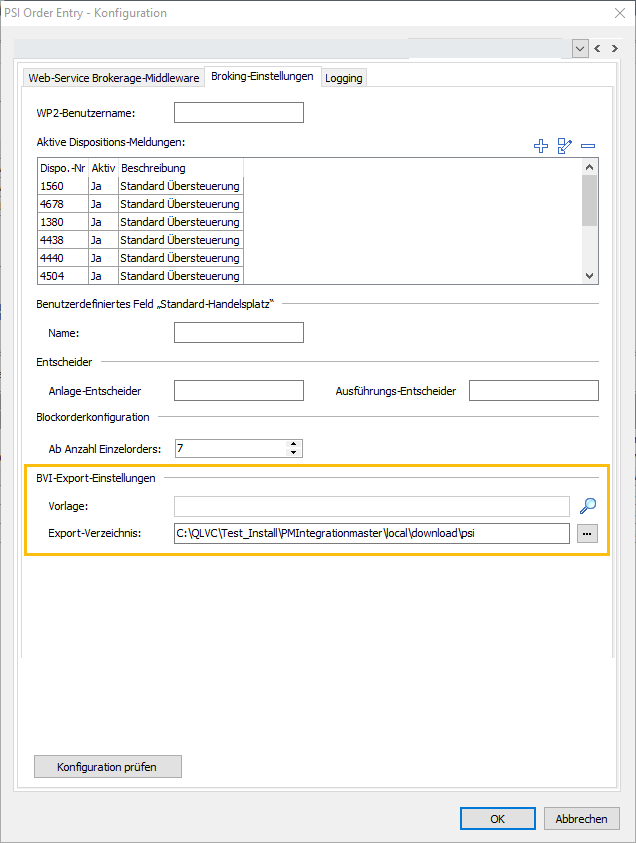Decrease the Ab Anzahl Einzelorders value
636x843 pixels.
(x=293, y=453)
